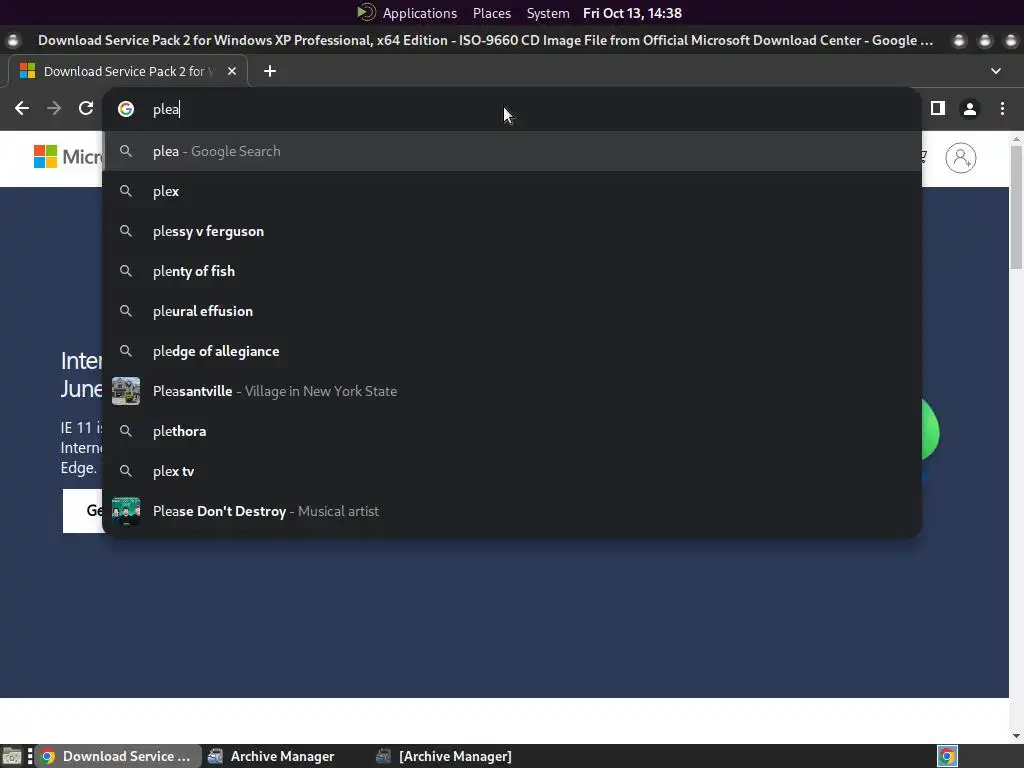Viewport: 1024px width, 768px height.
Task: Select Please Don't Destroy suggestion
Action: coord(512,511)
